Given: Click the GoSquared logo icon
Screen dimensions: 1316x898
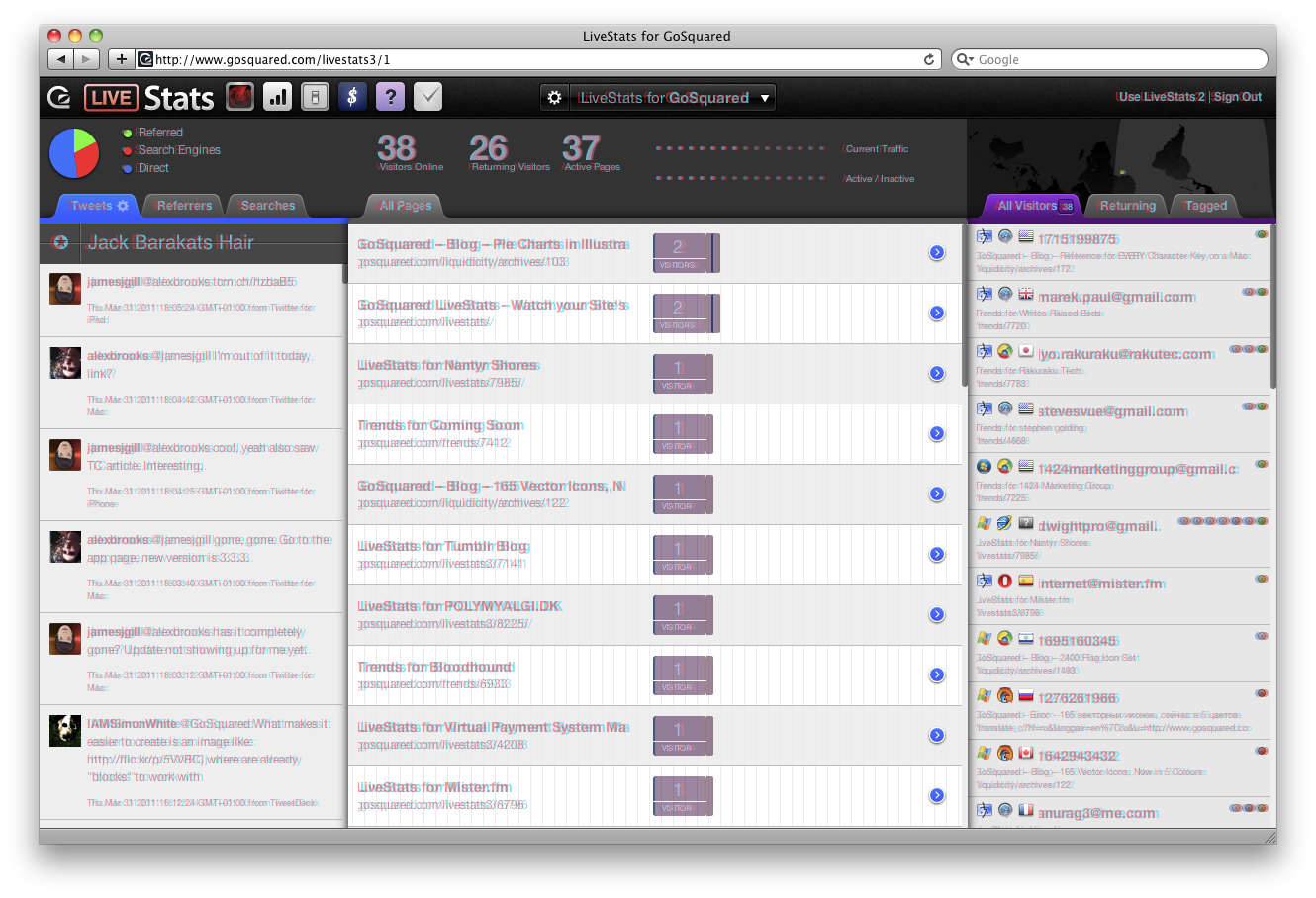Looking at the screenshot, I should [x=59, y=97].
